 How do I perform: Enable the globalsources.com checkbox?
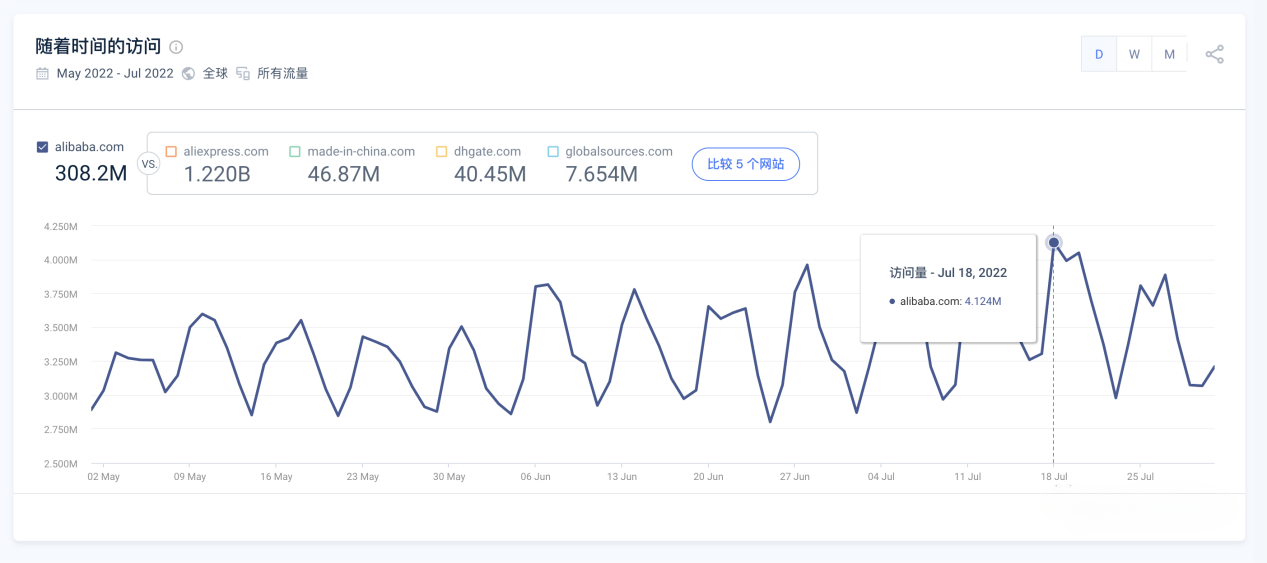tap(553, 152)
